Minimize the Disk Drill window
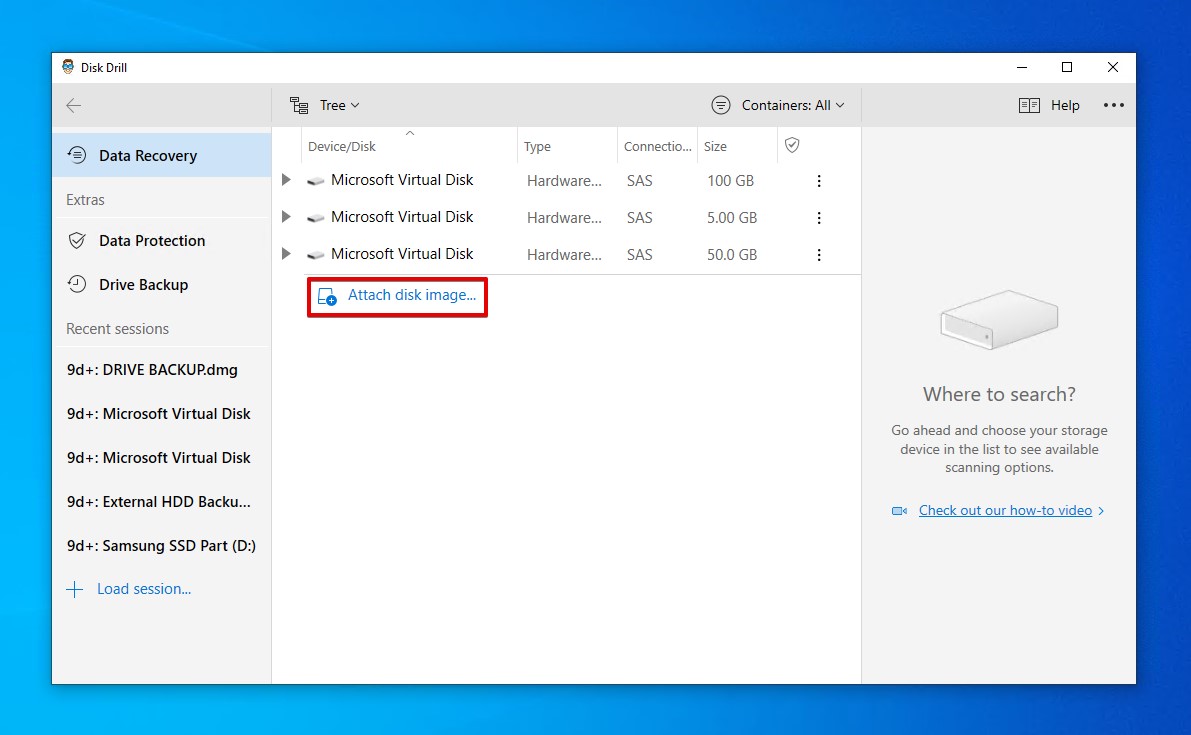 (1022, 67)
